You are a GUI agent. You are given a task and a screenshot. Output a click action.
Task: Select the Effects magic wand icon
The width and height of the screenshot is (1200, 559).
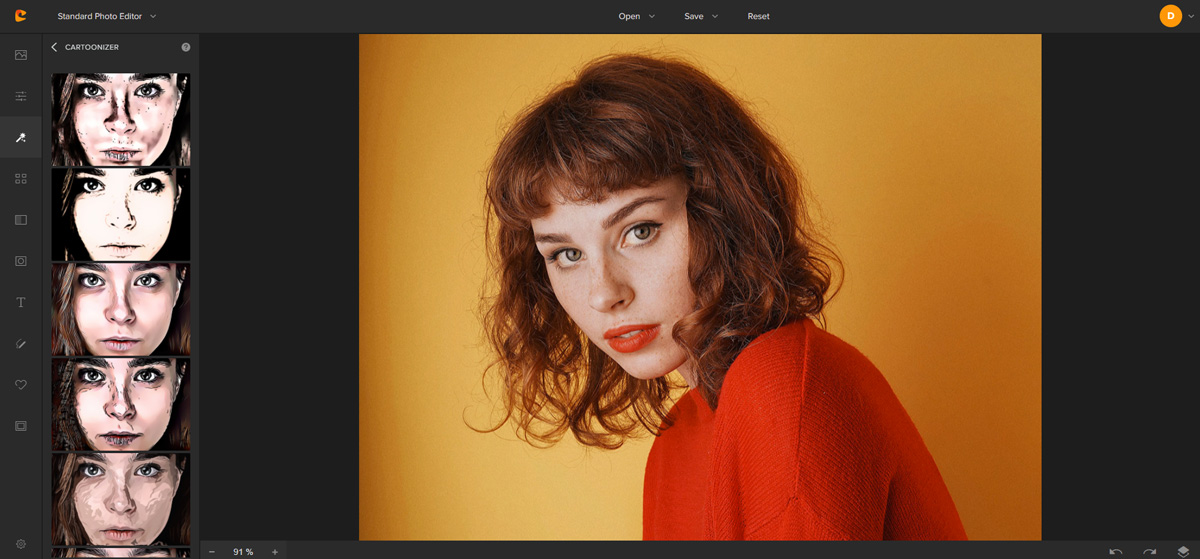pos(20,137)
